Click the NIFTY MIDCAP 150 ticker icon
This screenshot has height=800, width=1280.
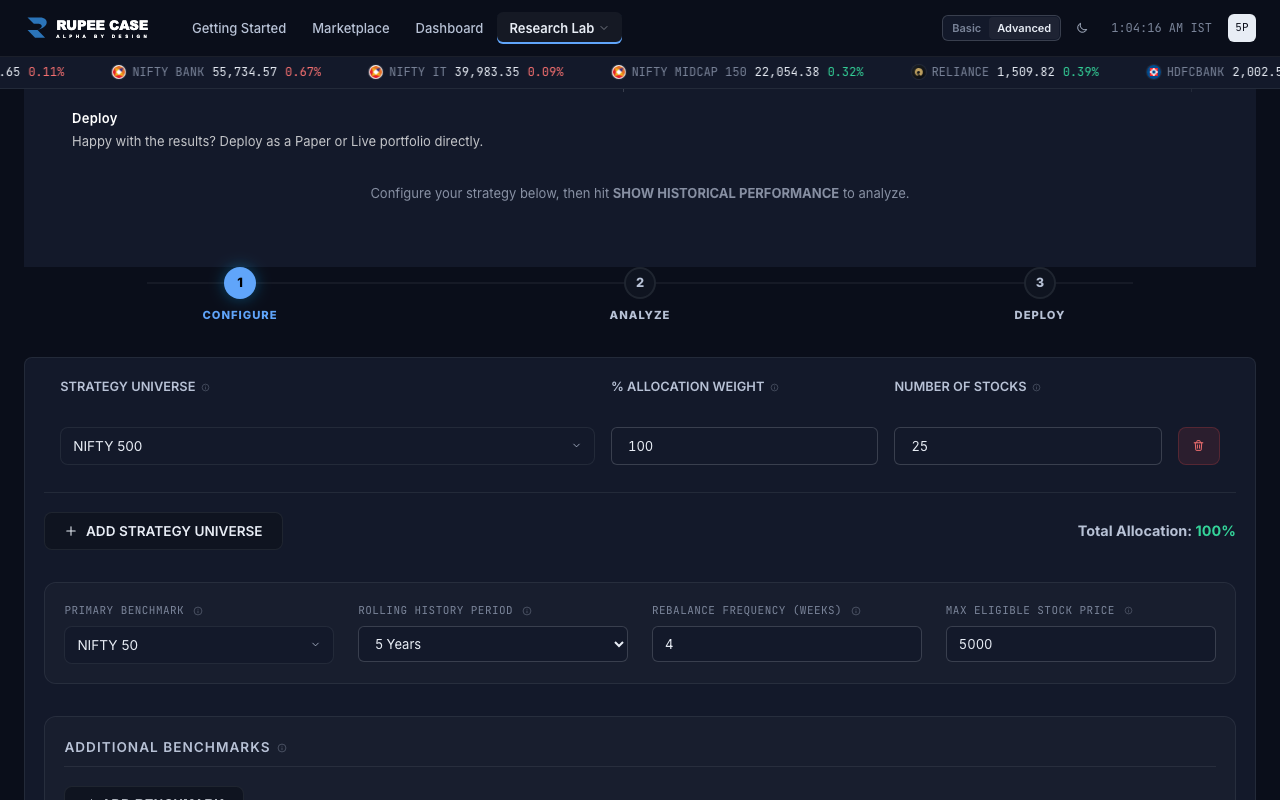[619, 72]
